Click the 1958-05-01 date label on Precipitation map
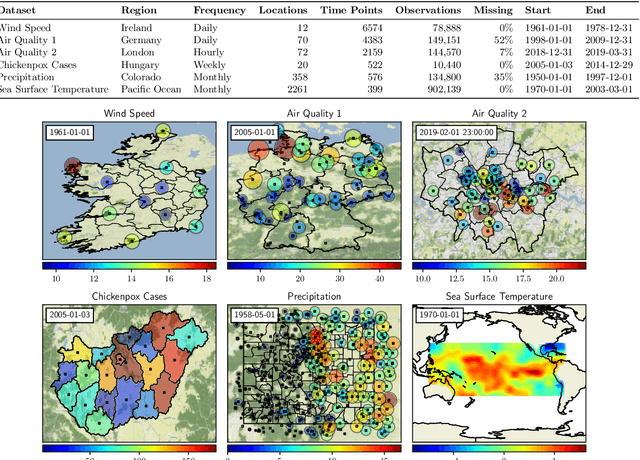This screenshot has height=460, width=640. pyautogui.click(x=254, y=315)
